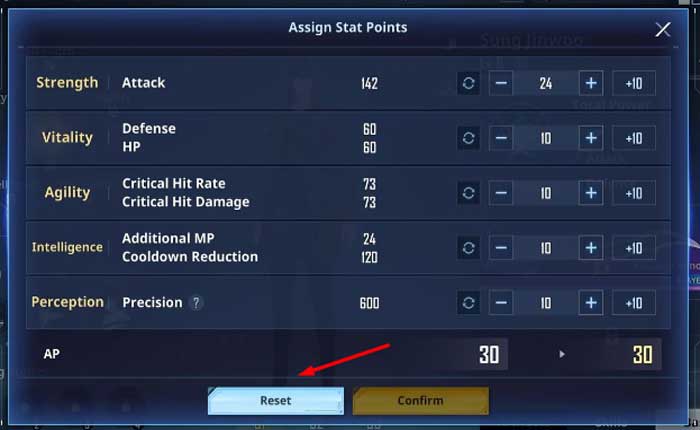Remove one point from Perception
Image resolution: width=700 pixels, height=430 pixels.
[501, 303]
